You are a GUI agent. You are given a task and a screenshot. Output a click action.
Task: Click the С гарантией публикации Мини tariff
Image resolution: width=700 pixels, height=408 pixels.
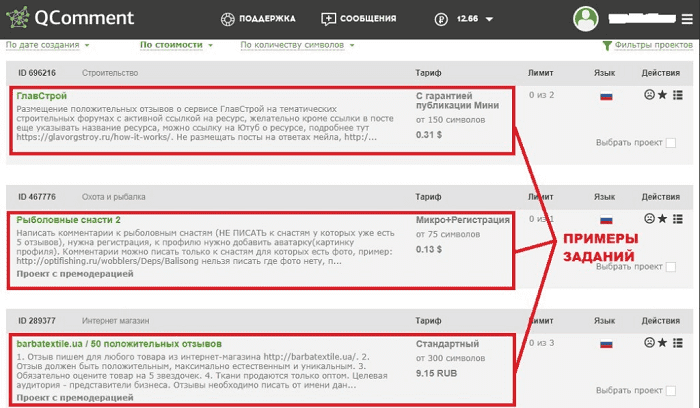pyautogui.click(x=458, y=100)
